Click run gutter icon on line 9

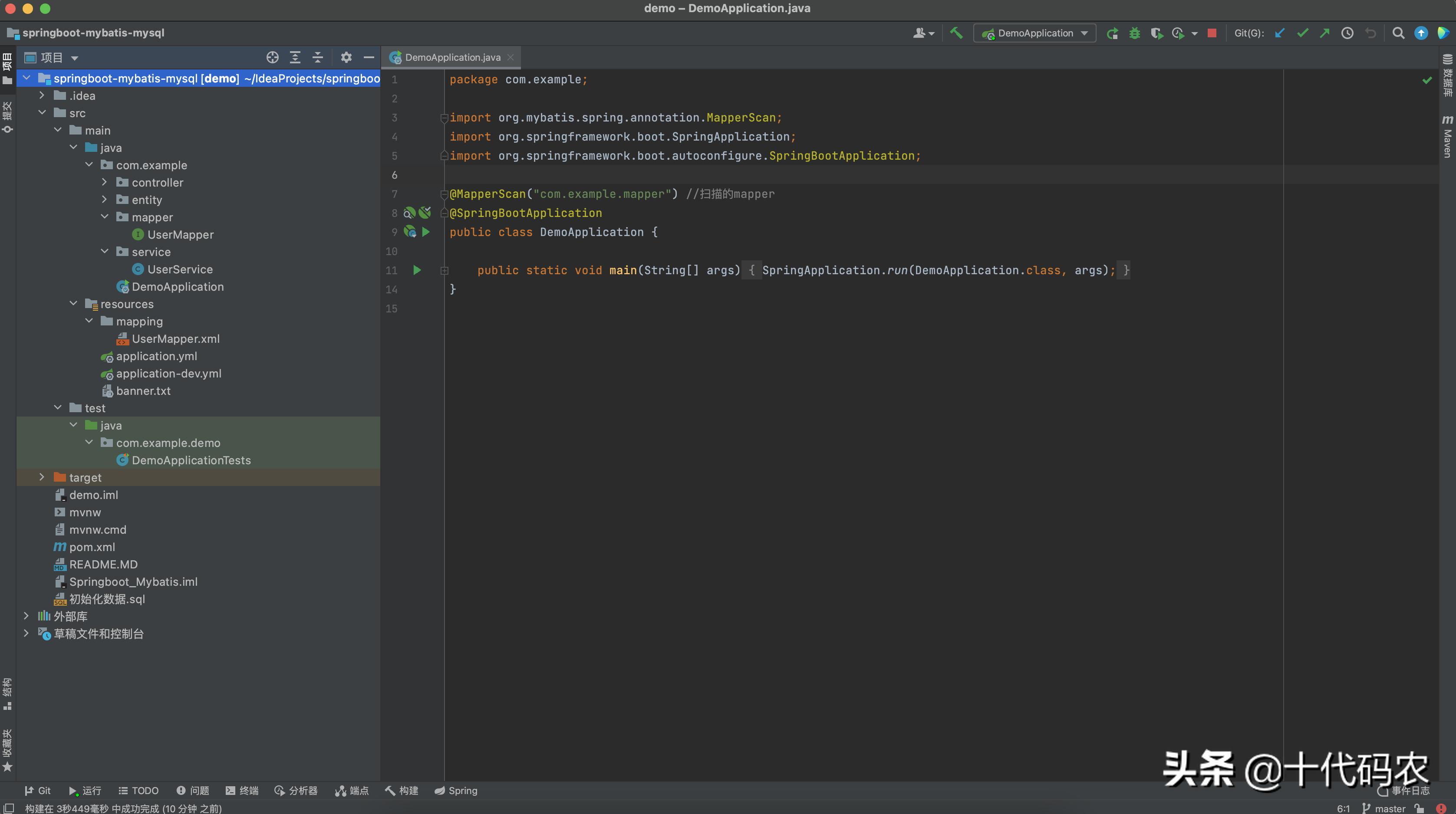425,232
